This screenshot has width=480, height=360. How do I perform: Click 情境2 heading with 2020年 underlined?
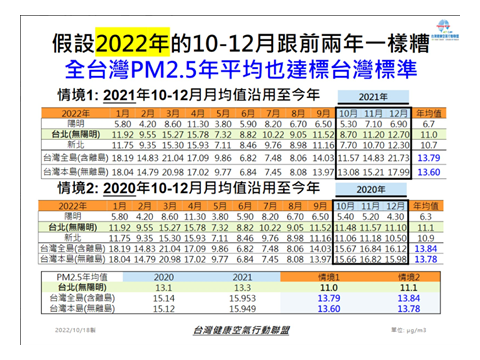point(189,188)
